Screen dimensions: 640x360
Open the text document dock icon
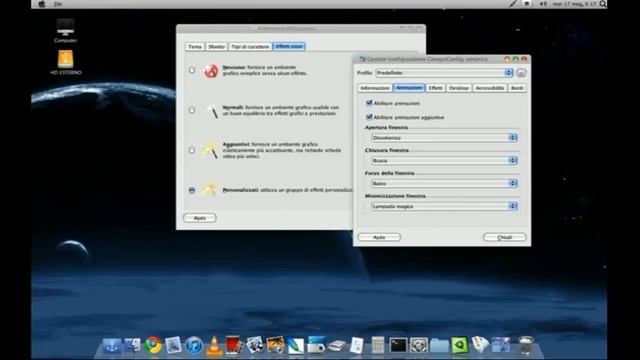[357, 345]
